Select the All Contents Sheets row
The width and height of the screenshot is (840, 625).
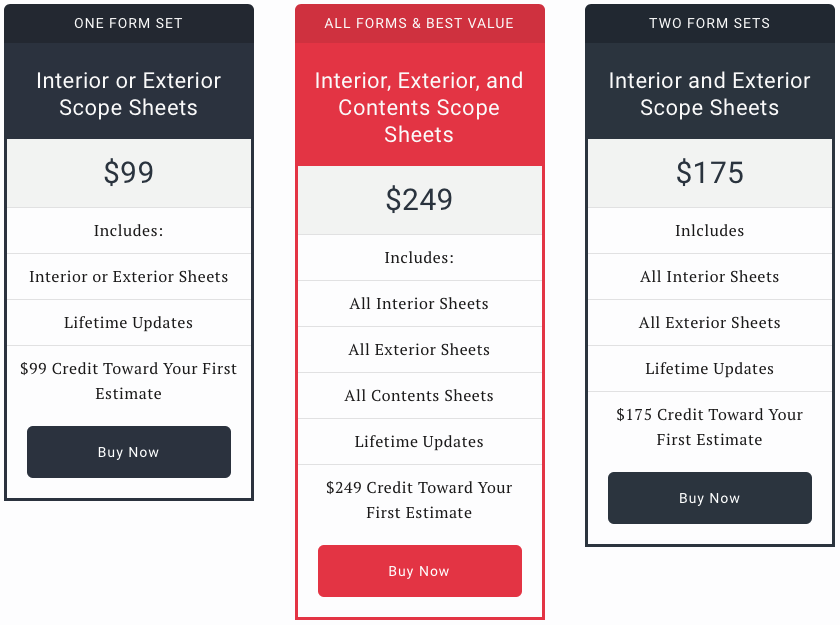(x=419, y=396)
